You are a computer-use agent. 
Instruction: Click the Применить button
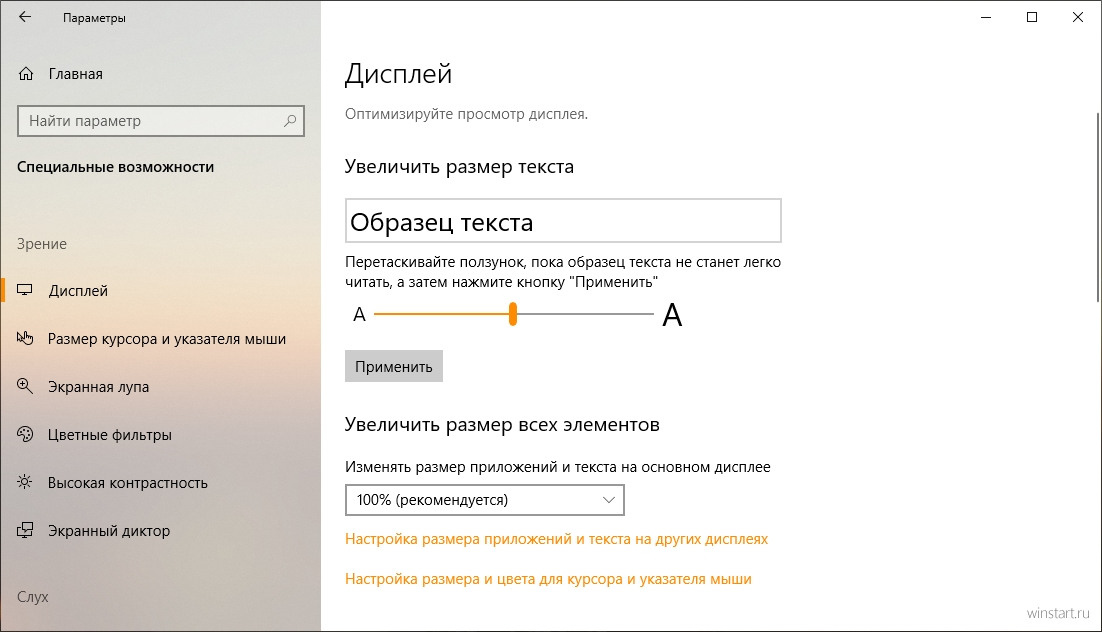point(394,366)
